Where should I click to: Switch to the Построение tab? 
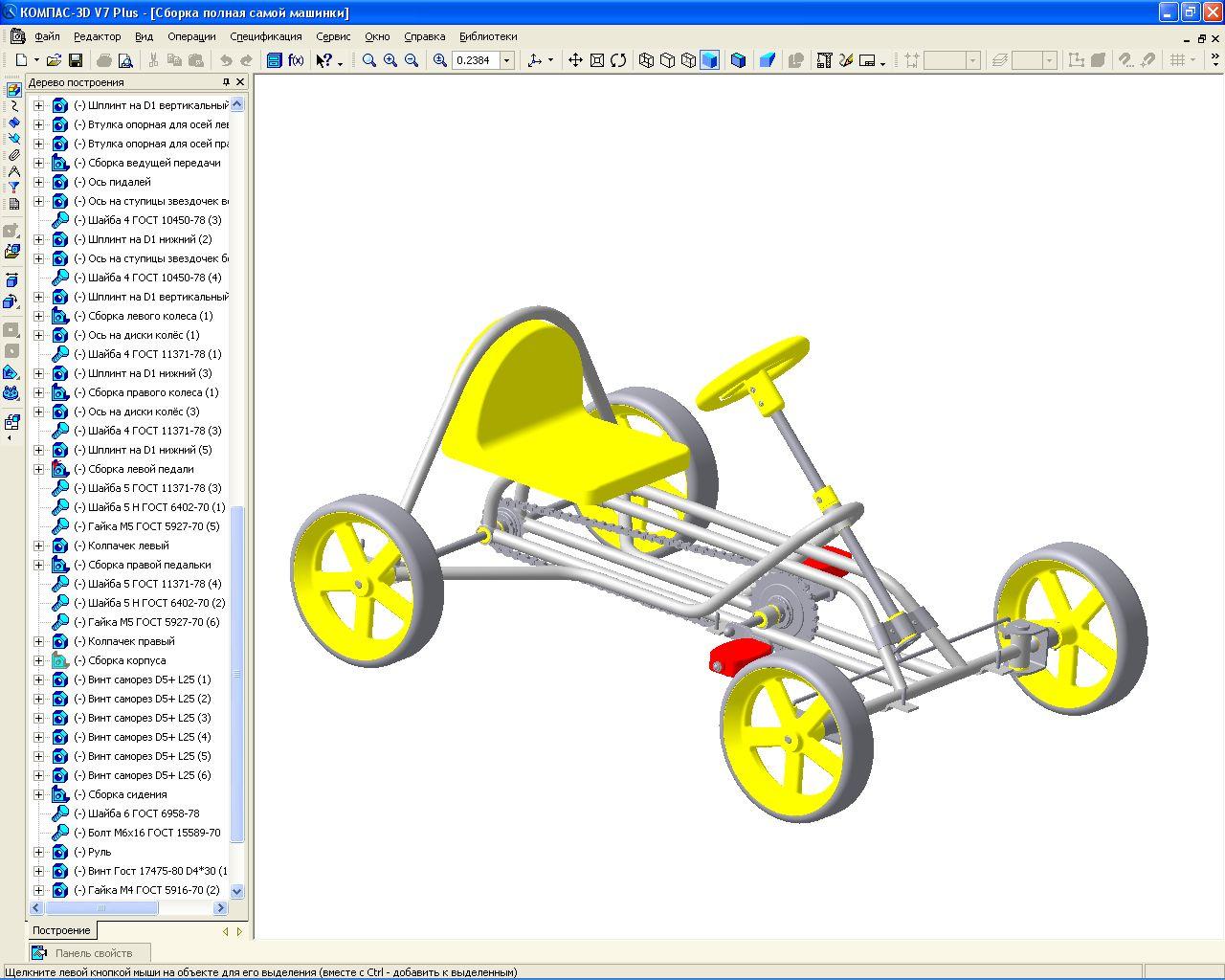coord(61,930)
